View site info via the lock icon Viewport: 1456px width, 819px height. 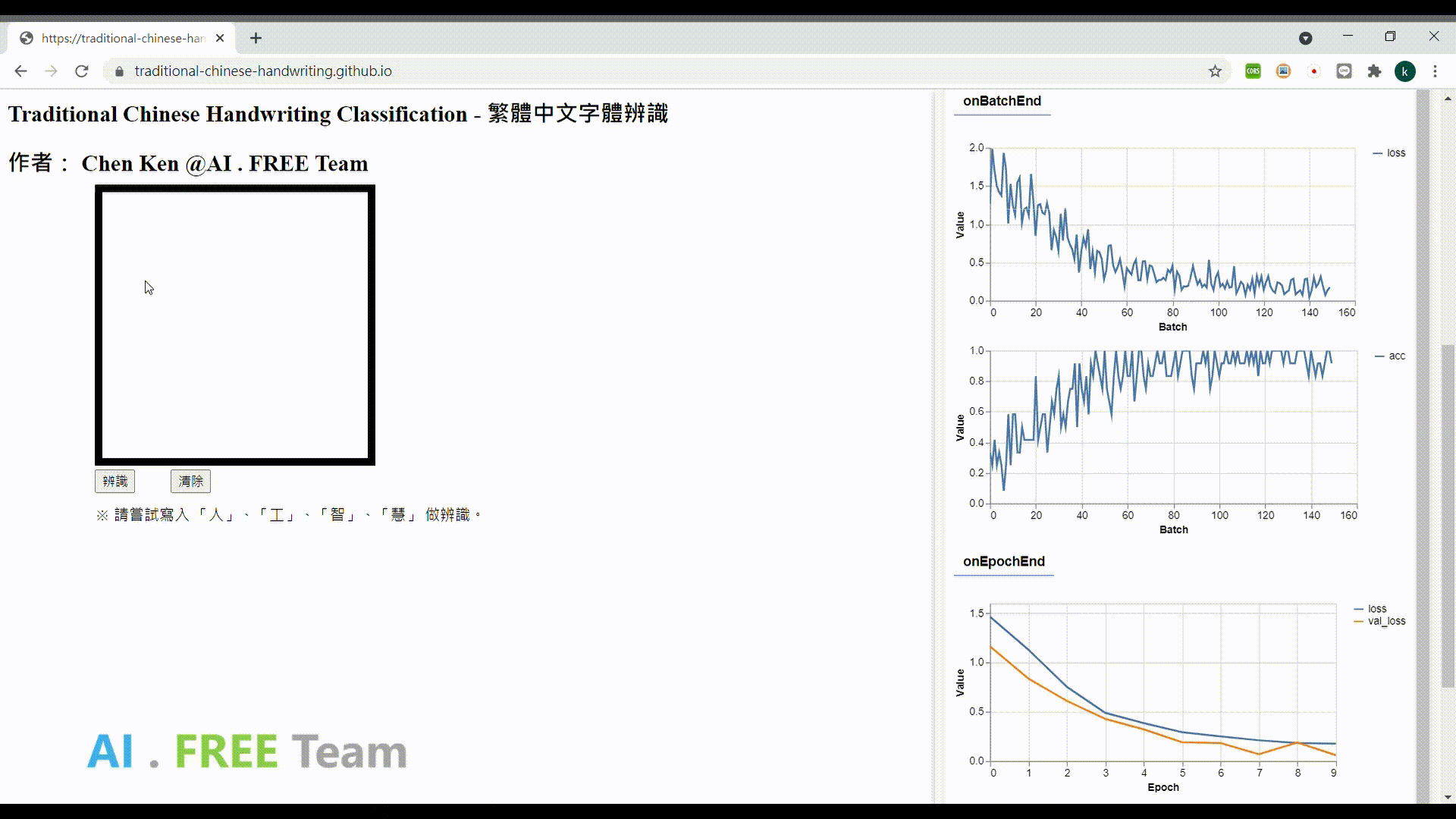[x=119, y=71]
